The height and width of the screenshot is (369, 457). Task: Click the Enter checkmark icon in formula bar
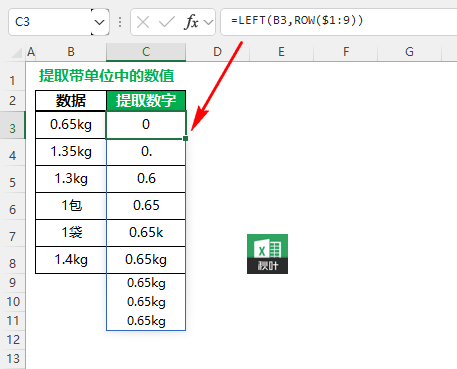[x=167, y=22]
